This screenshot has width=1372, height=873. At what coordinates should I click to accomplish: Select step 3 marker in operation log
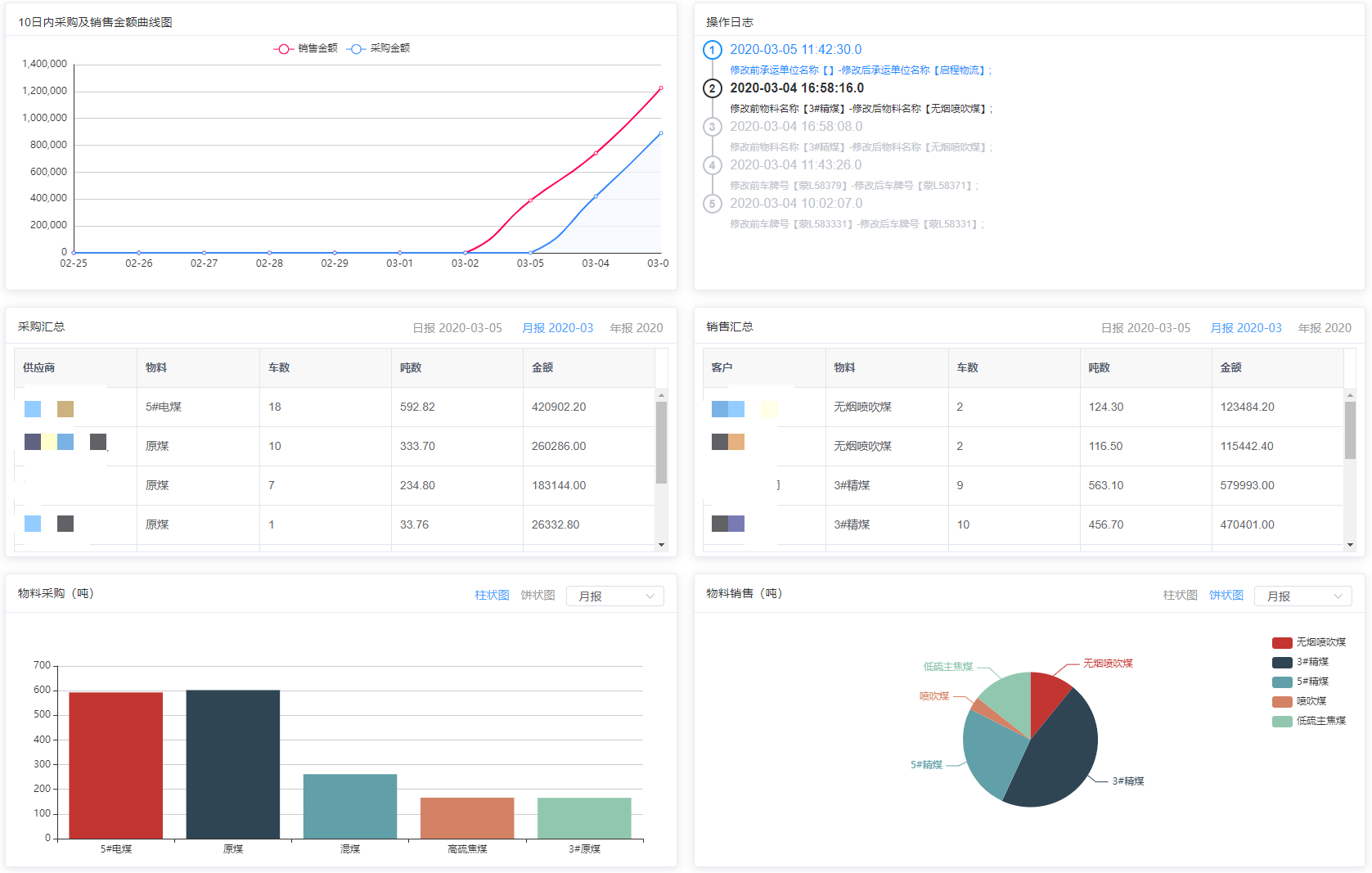coord(712,127)
